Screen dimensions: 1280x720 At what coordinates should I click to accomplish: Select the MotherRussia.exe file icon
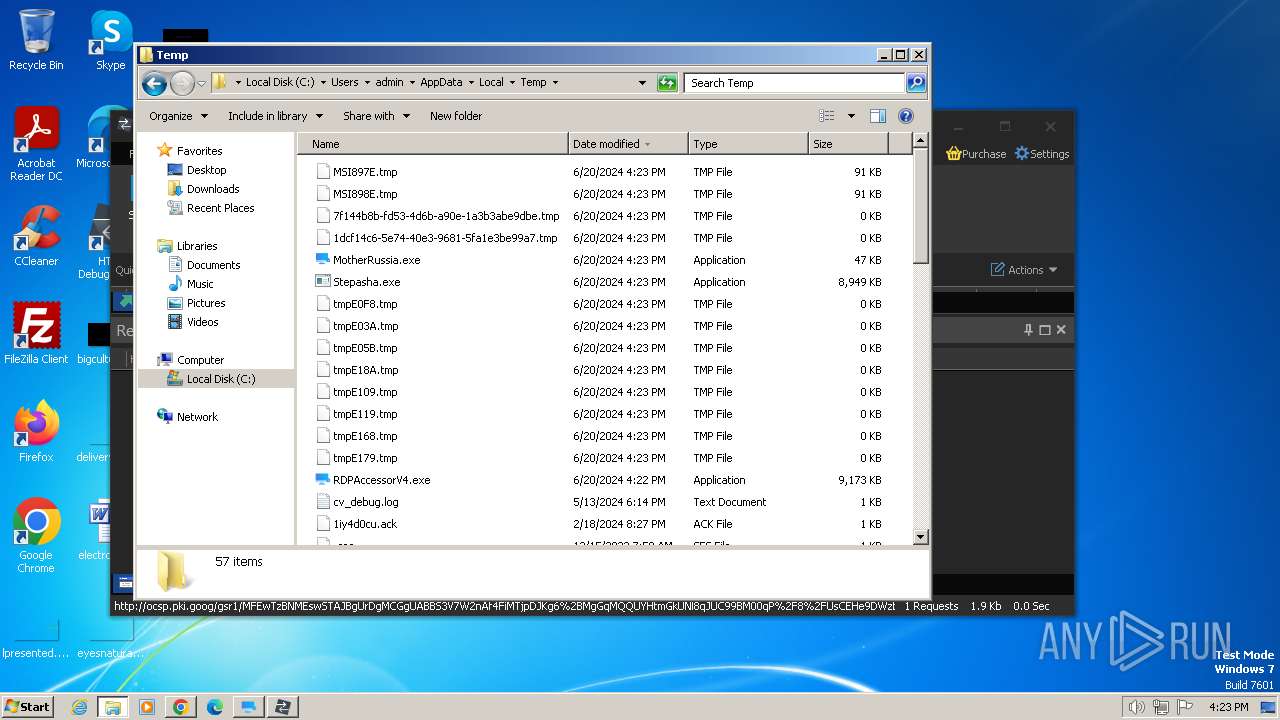point(323,260)
